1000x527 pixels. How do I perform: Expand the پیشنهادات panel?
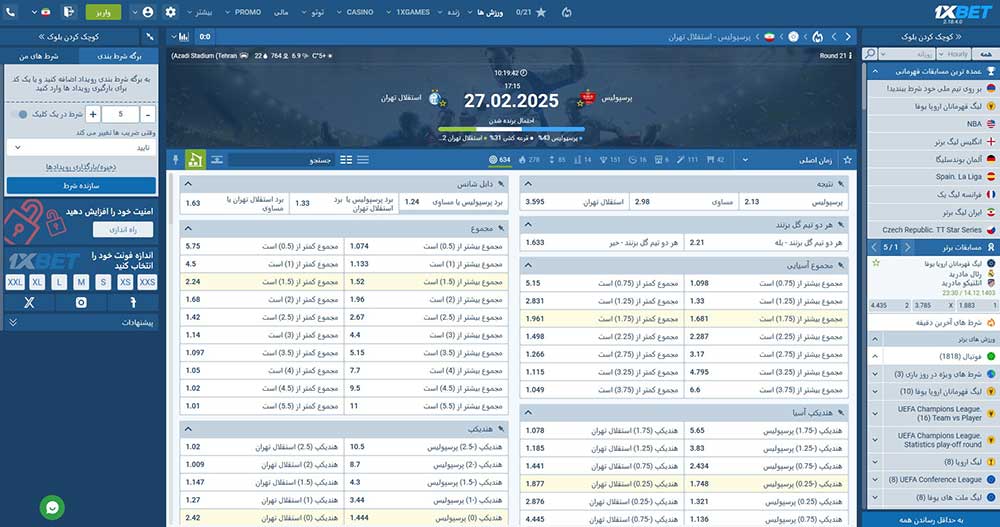[x=81, y=323]
